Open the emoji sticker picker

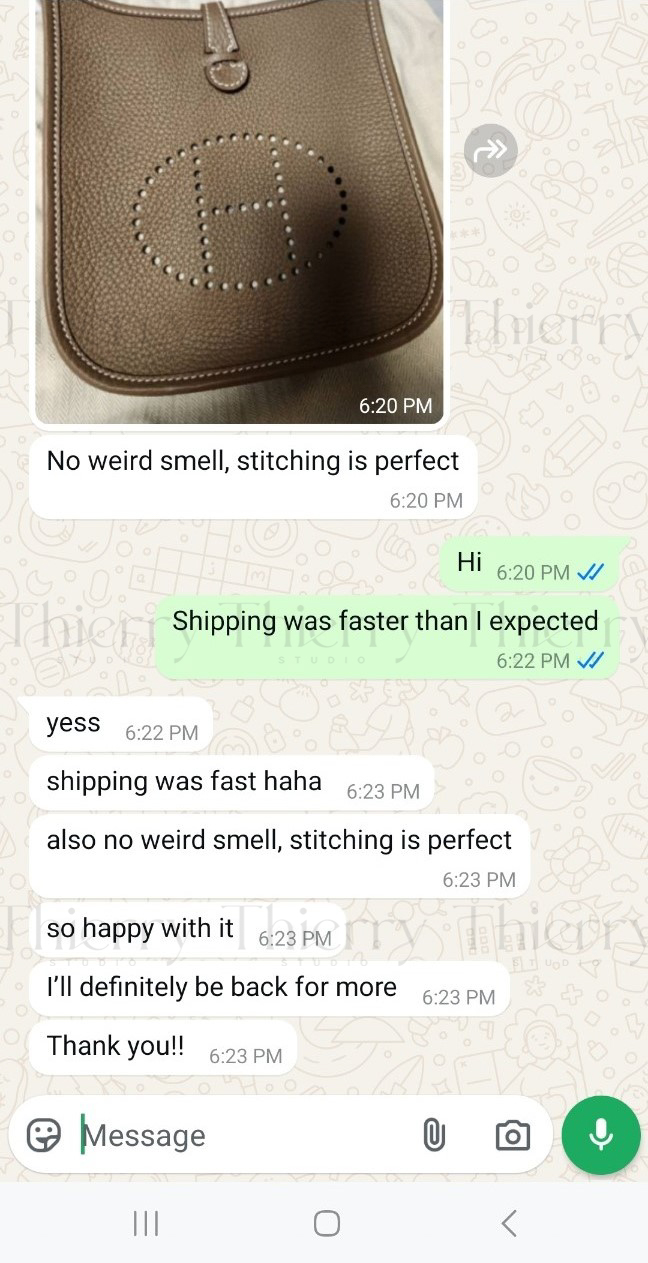point(43,1135)
